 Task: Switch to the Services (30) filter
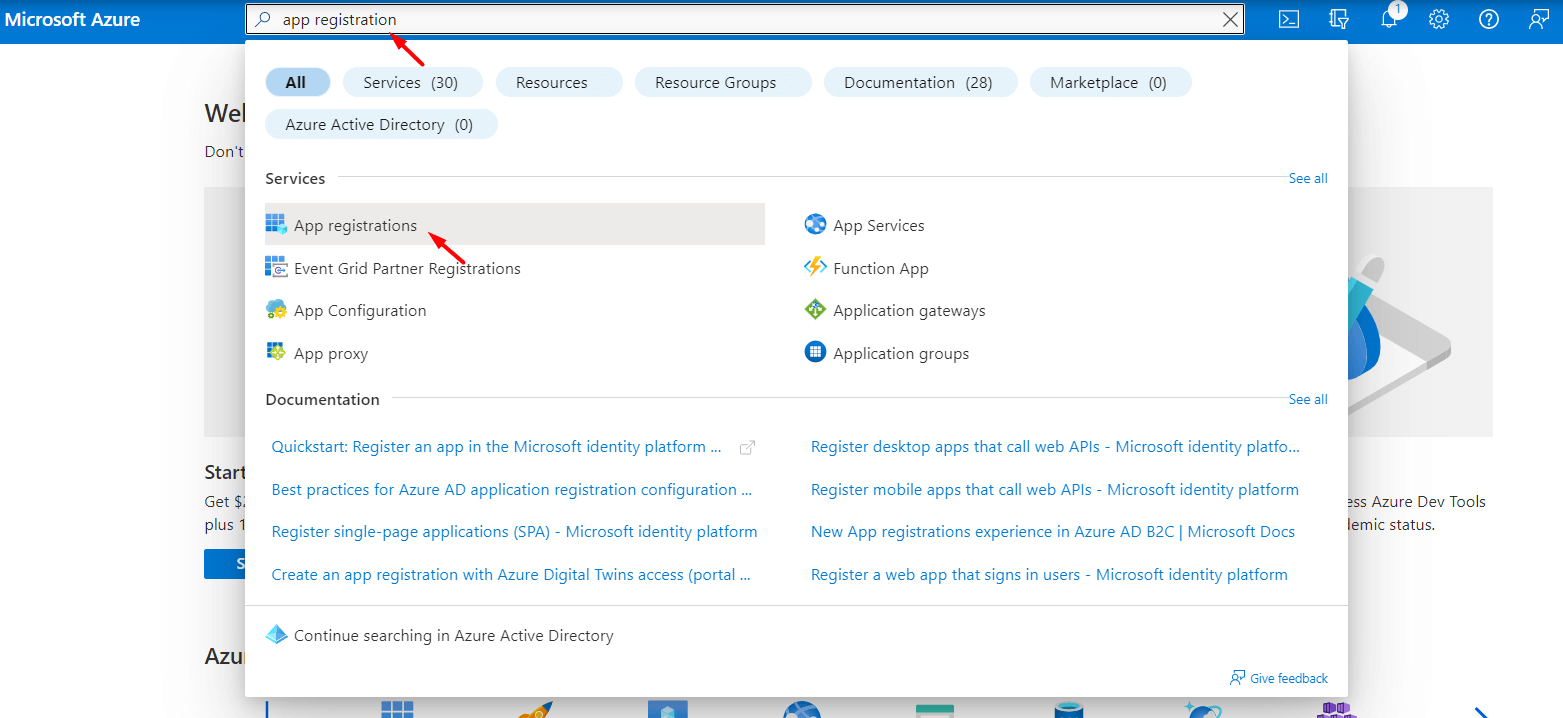(412, 82)
